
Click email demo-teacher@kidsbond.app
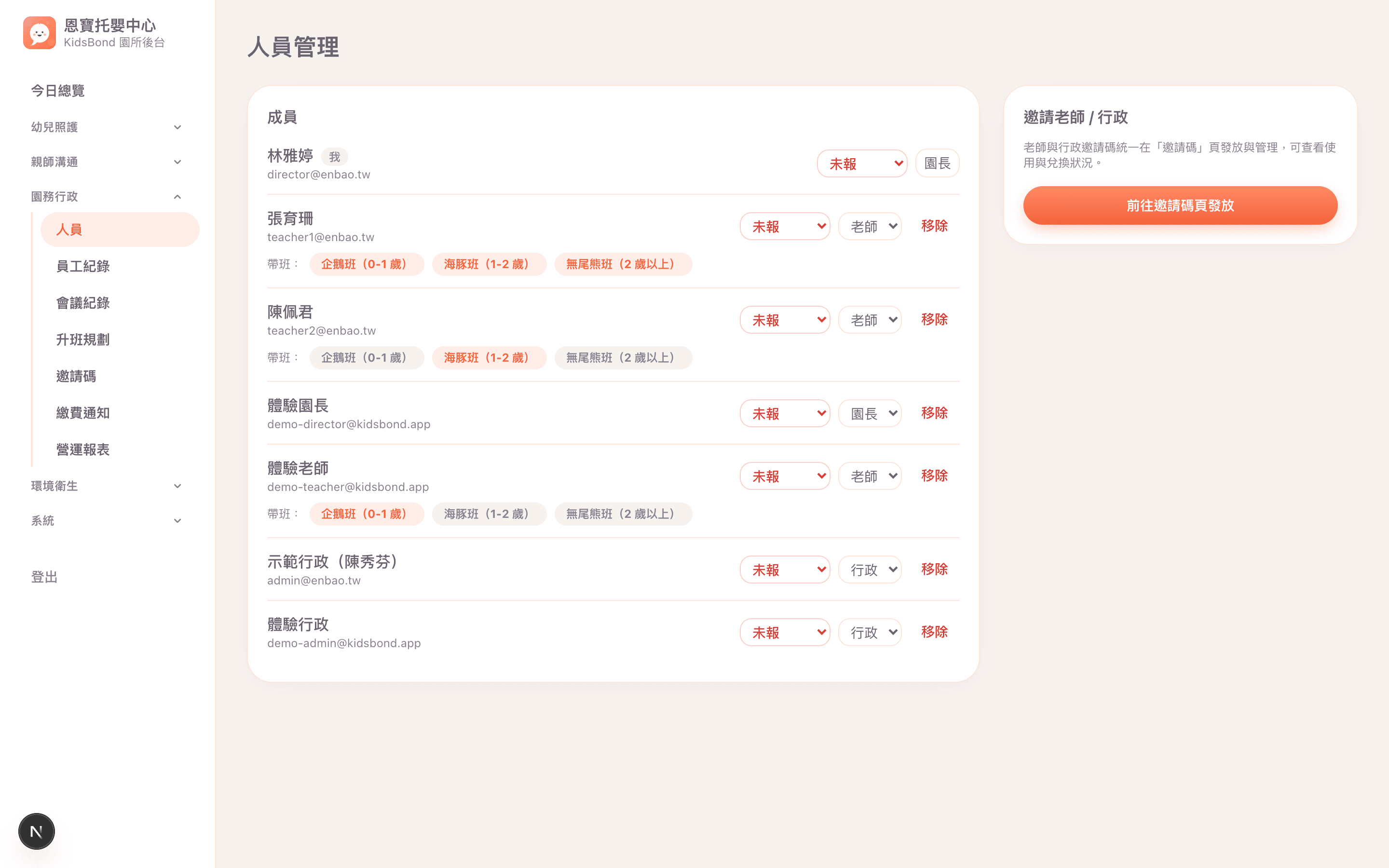[x=348, y=487]
